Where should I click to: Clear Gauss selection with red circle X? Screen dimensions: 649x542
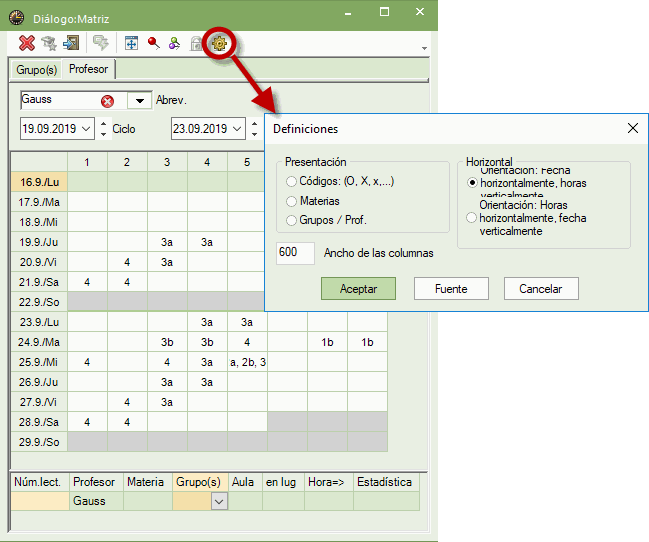pos(107,101)
